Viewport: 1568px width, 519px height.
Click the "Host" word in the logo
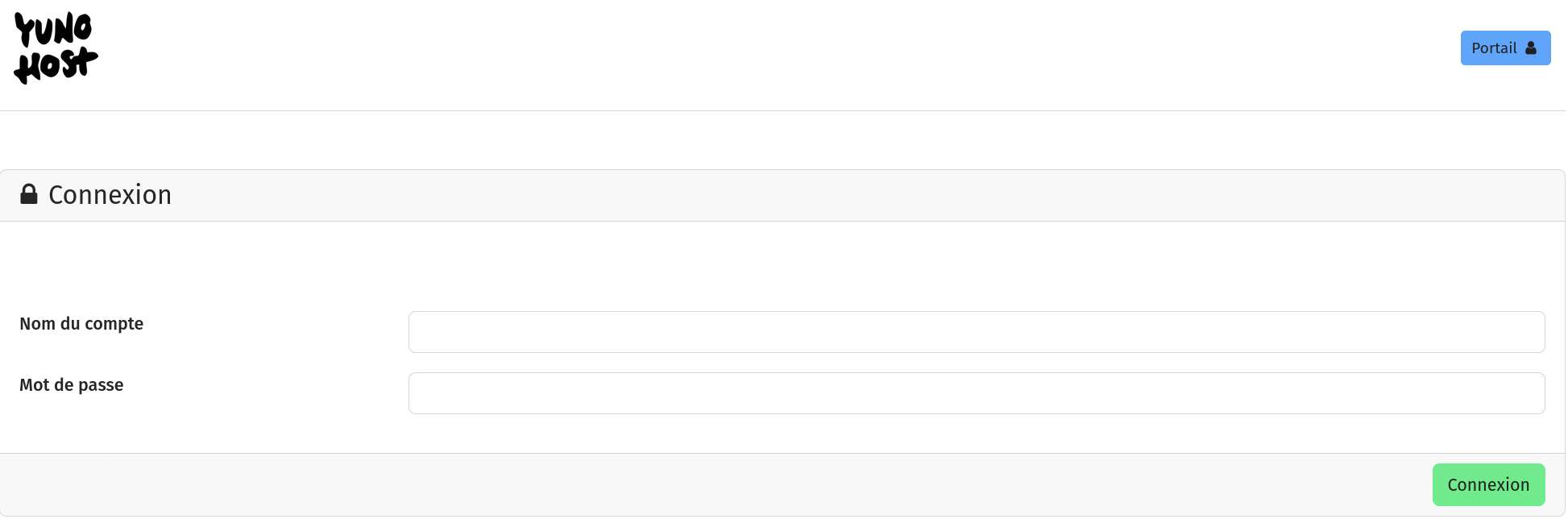pos(56,64)
